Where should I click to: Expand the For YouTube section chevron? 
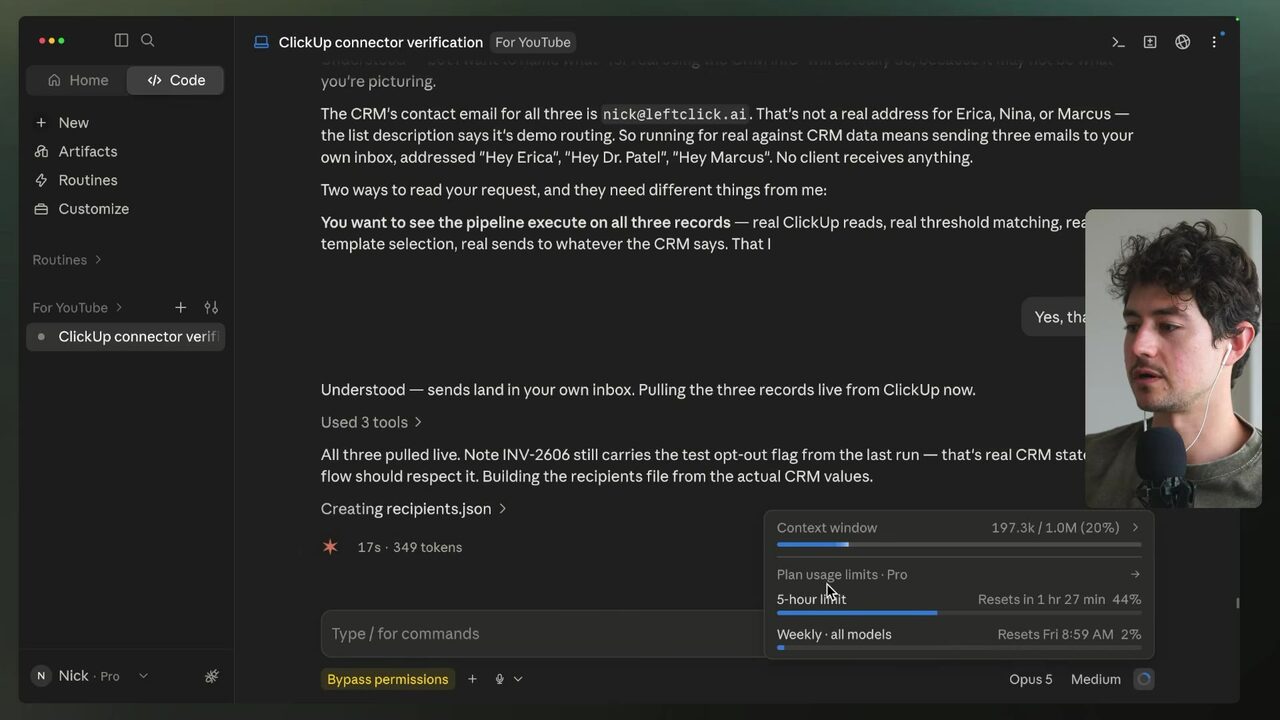119,308
